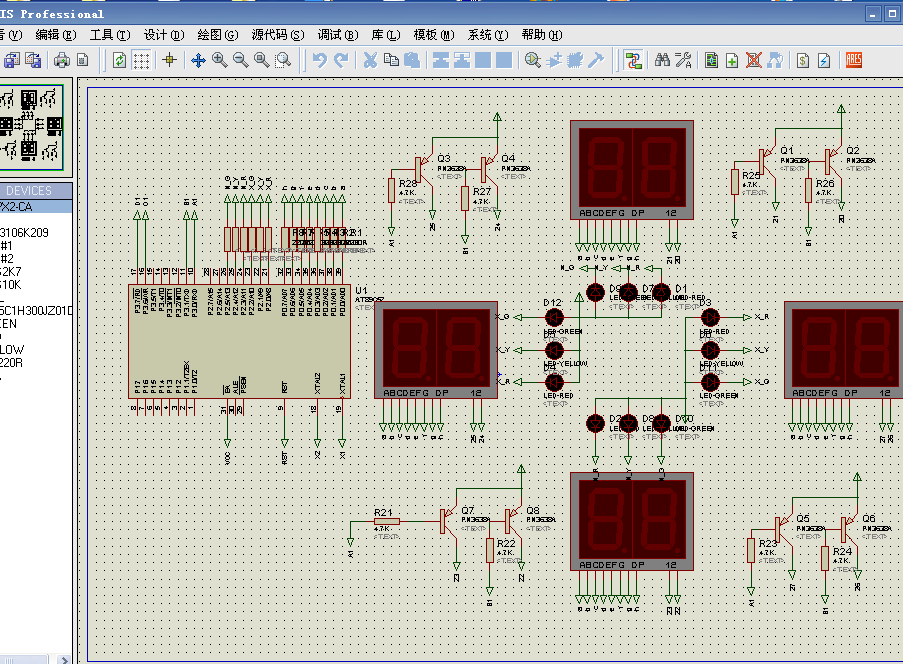Click the zoom out magnifier icon

[240, 60]
